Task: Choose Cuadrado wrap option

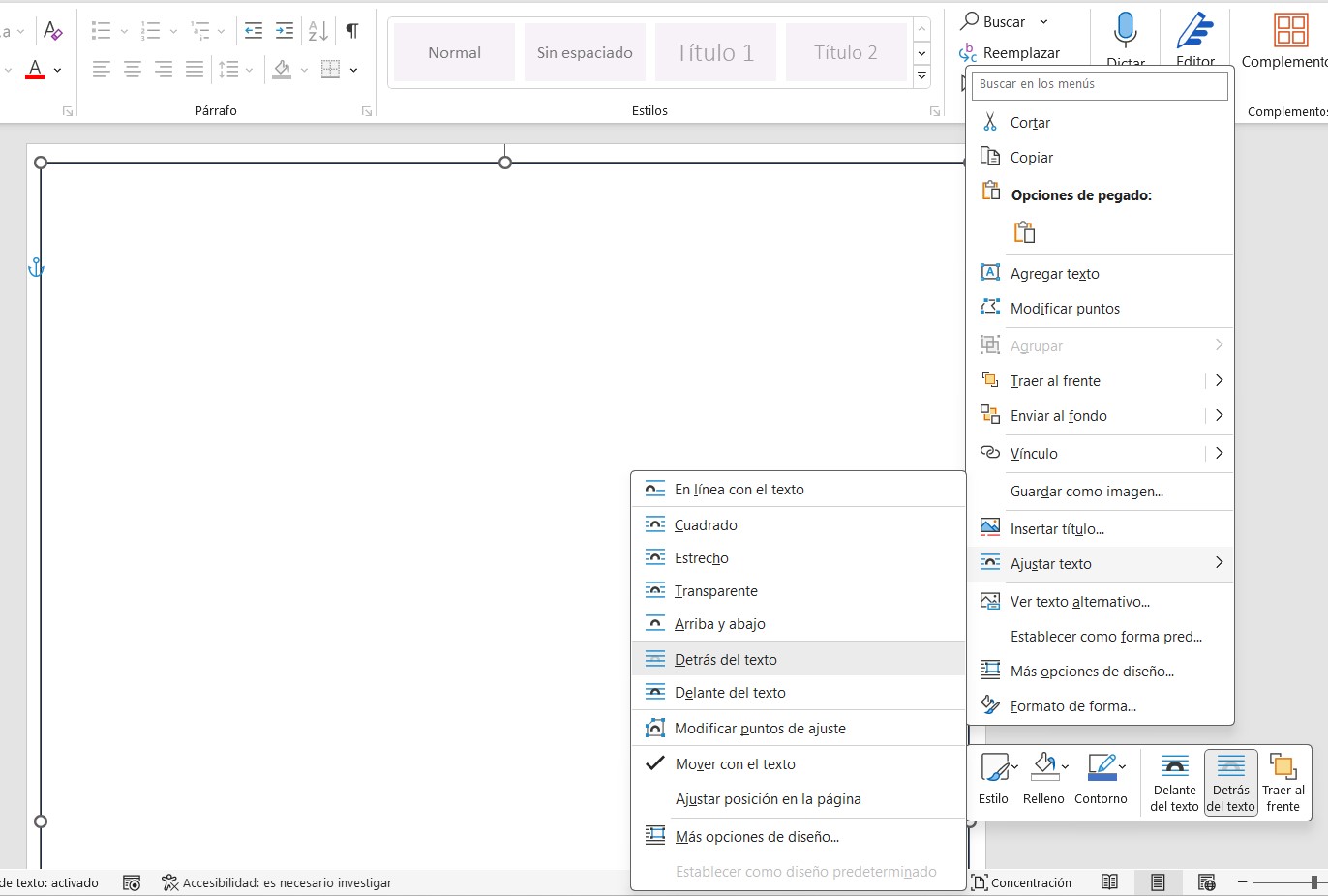Action: (x=799, y=525)
